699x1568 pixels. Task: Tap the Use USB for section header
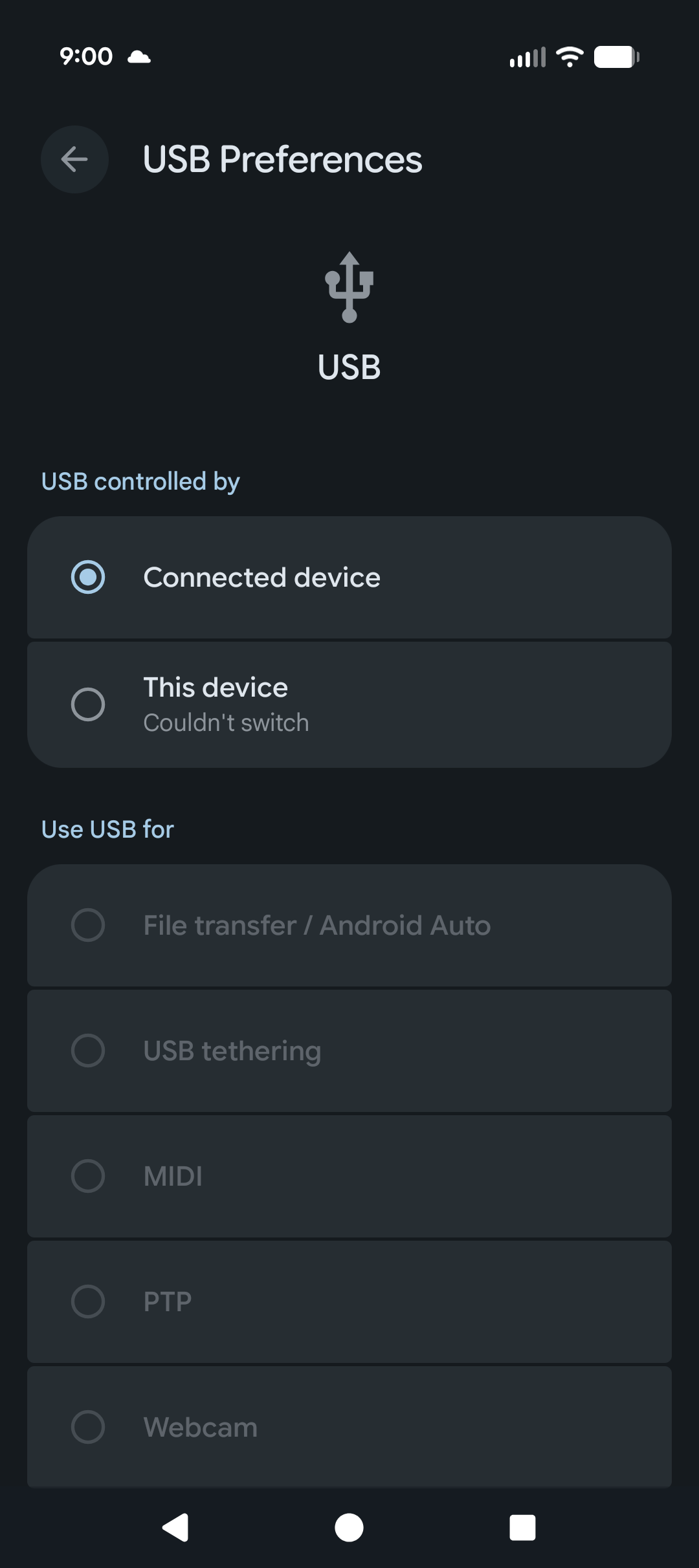click(x=107, y=829)
